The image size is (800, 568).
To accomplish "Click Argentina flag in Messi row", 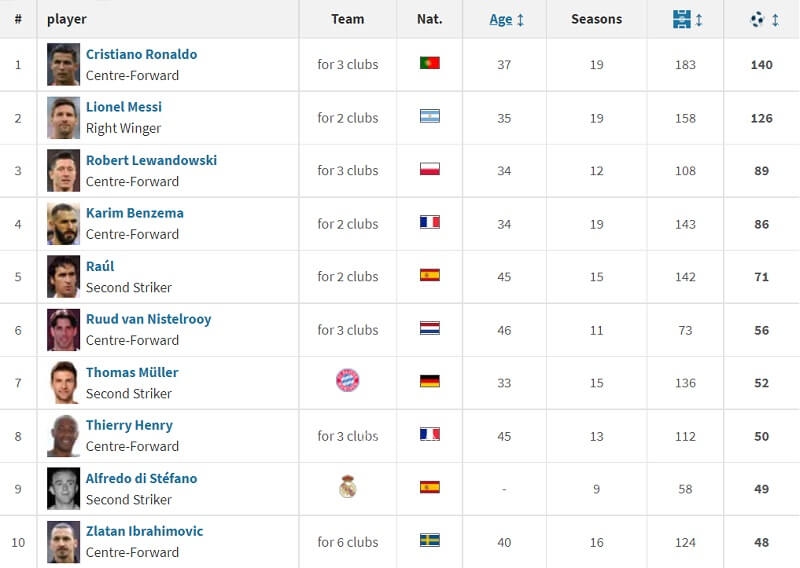I will [430, 116].
